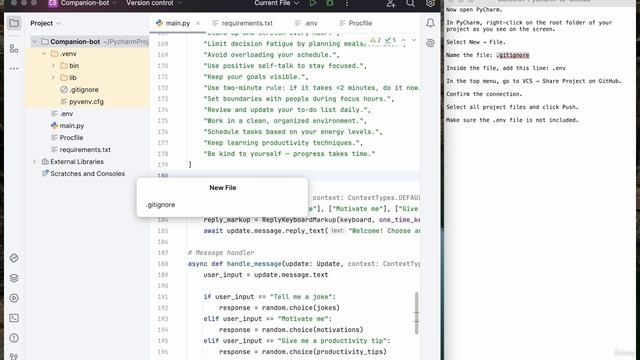Open the Terminal tool window
640x360 pixels.
click(x=14, y=318)
